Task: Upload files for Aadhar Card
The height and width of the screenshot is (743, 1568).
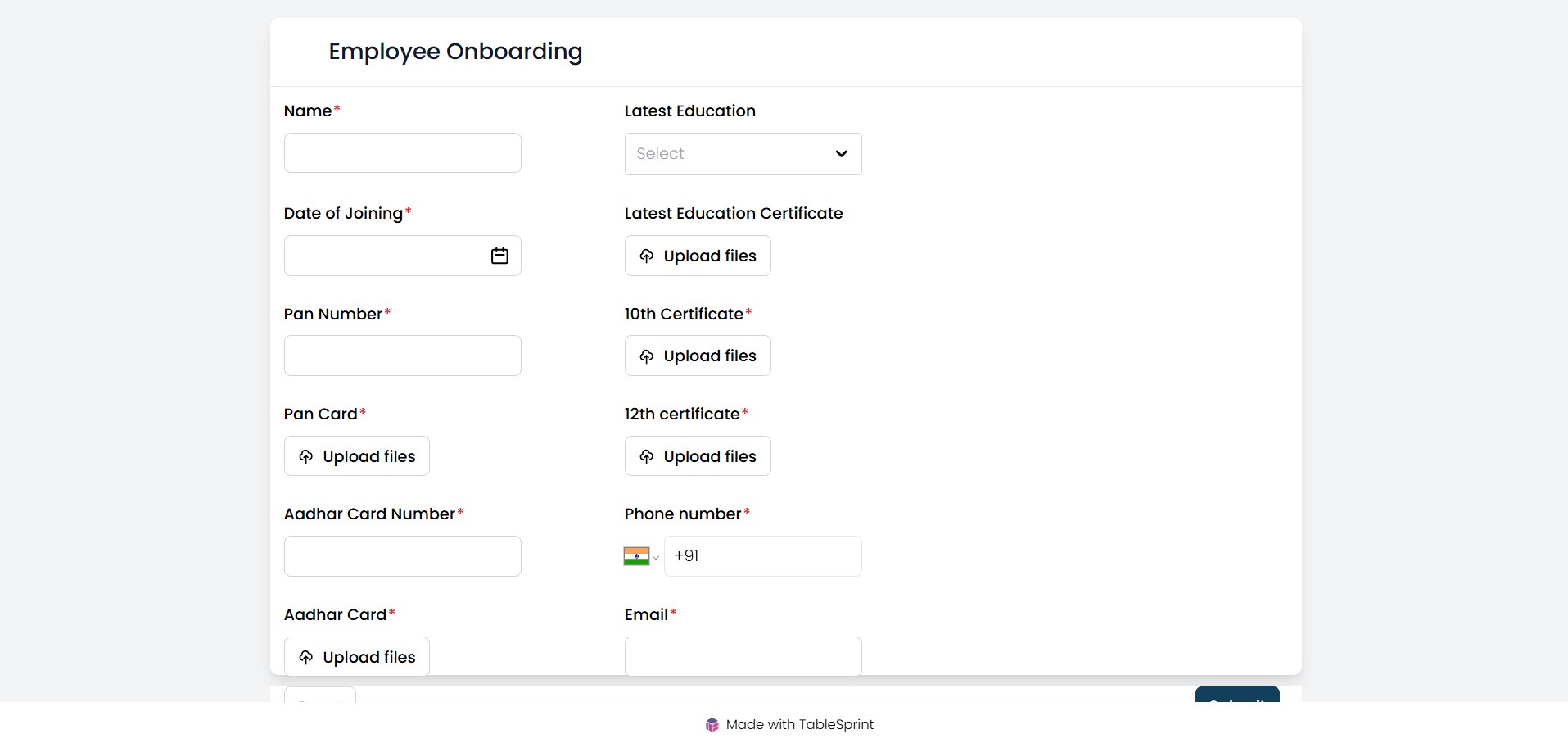Action: click(x=357, y=656)
